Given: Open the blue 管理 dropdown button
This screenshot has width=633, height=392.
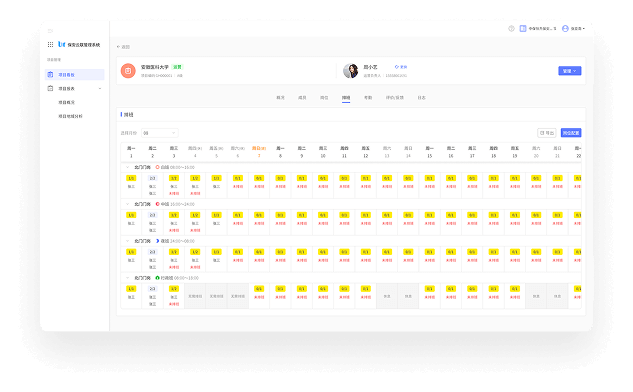Looking at the screenshot, I should click(570, 71).
